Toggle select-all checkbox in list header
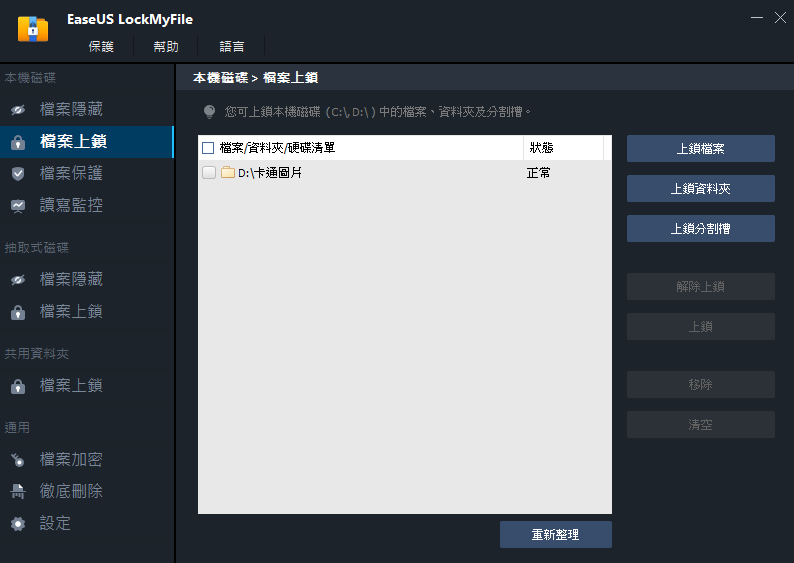Image resolution: width=794 pixels, height=563 pixels. 208,148
